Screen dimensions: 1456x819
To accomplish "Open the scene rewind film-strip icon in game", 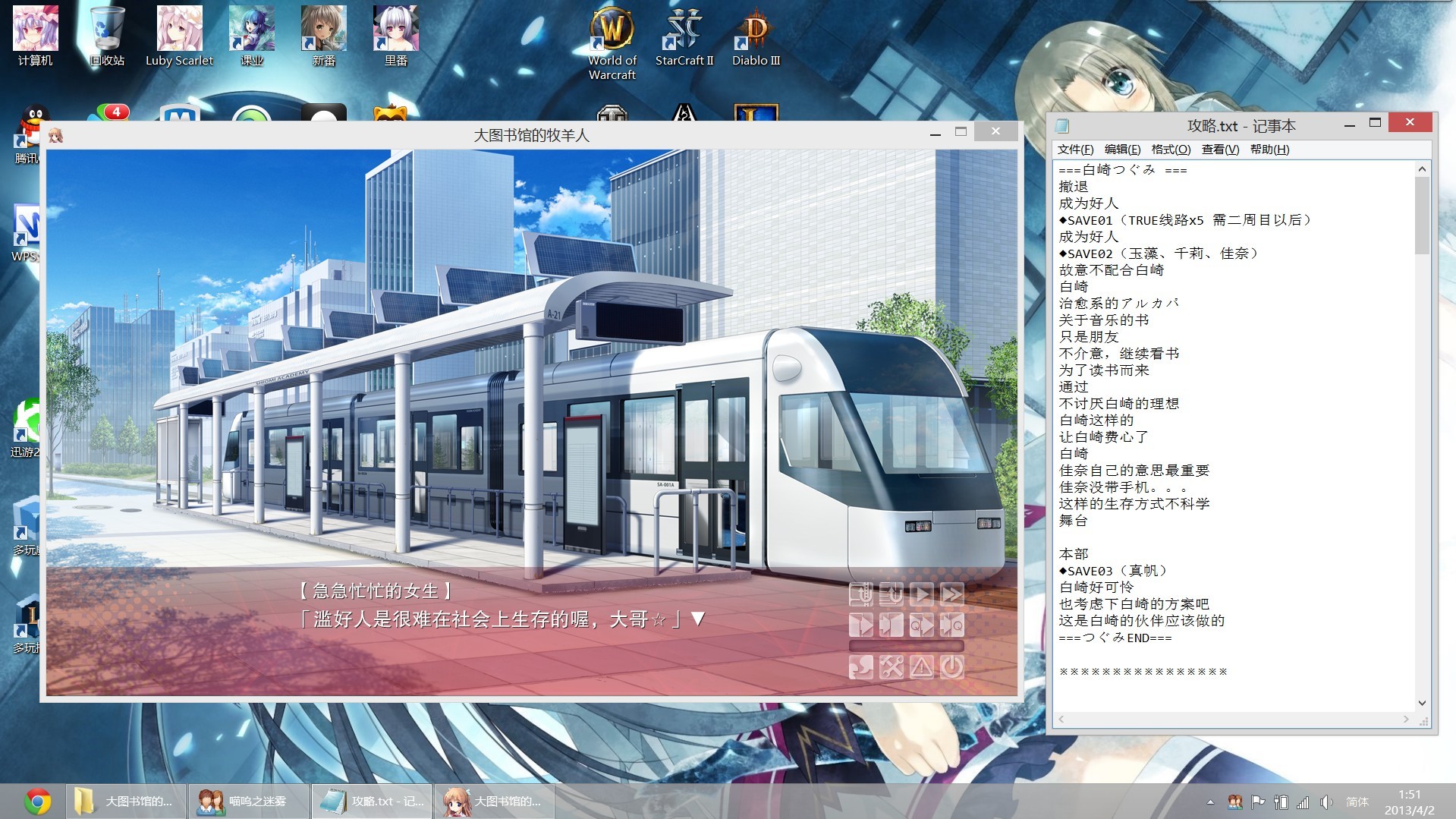I will 861,594.
